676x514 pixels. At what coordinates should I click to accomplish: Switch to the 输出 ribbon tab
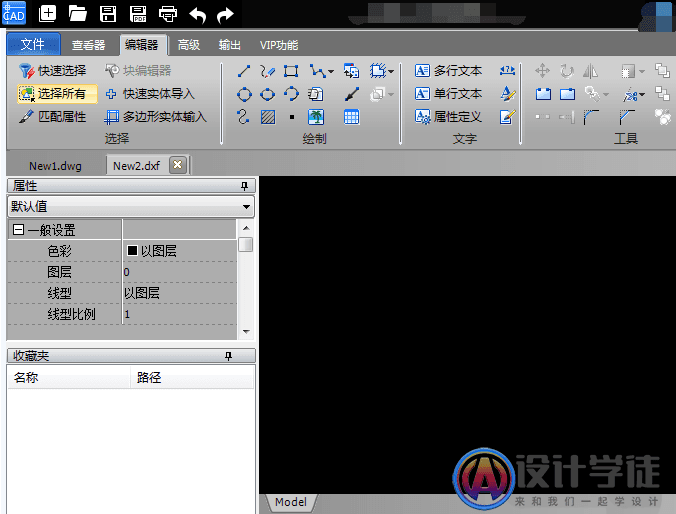point(229,45)
